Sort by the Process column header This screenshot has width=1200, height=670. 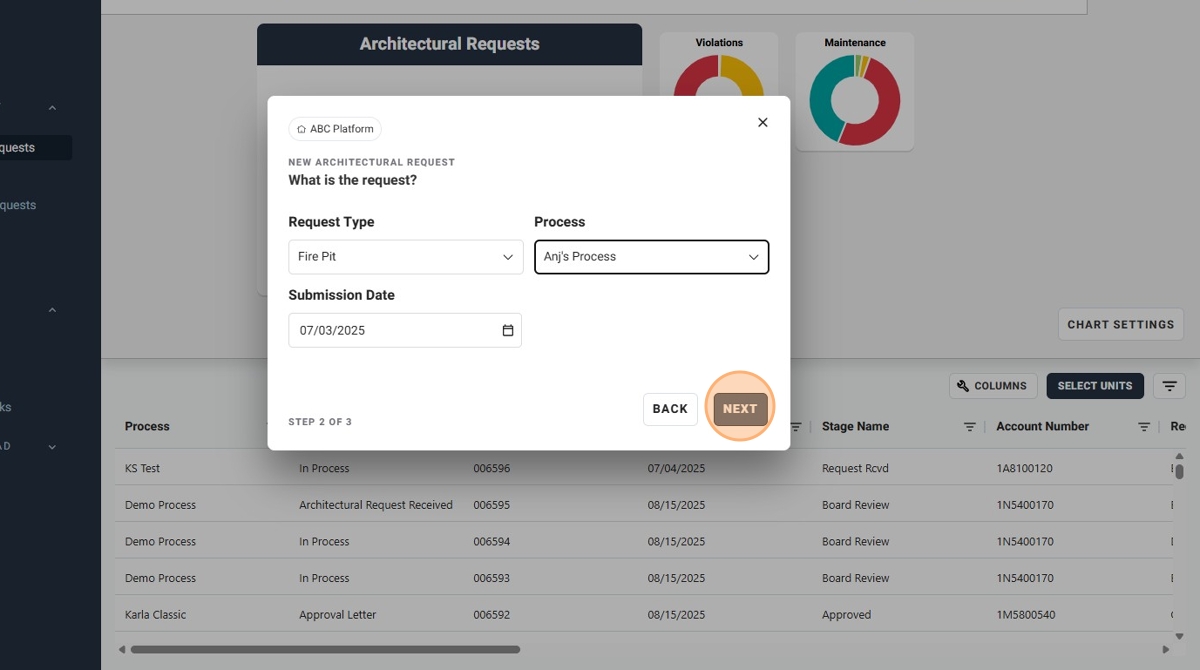[147, 426]
